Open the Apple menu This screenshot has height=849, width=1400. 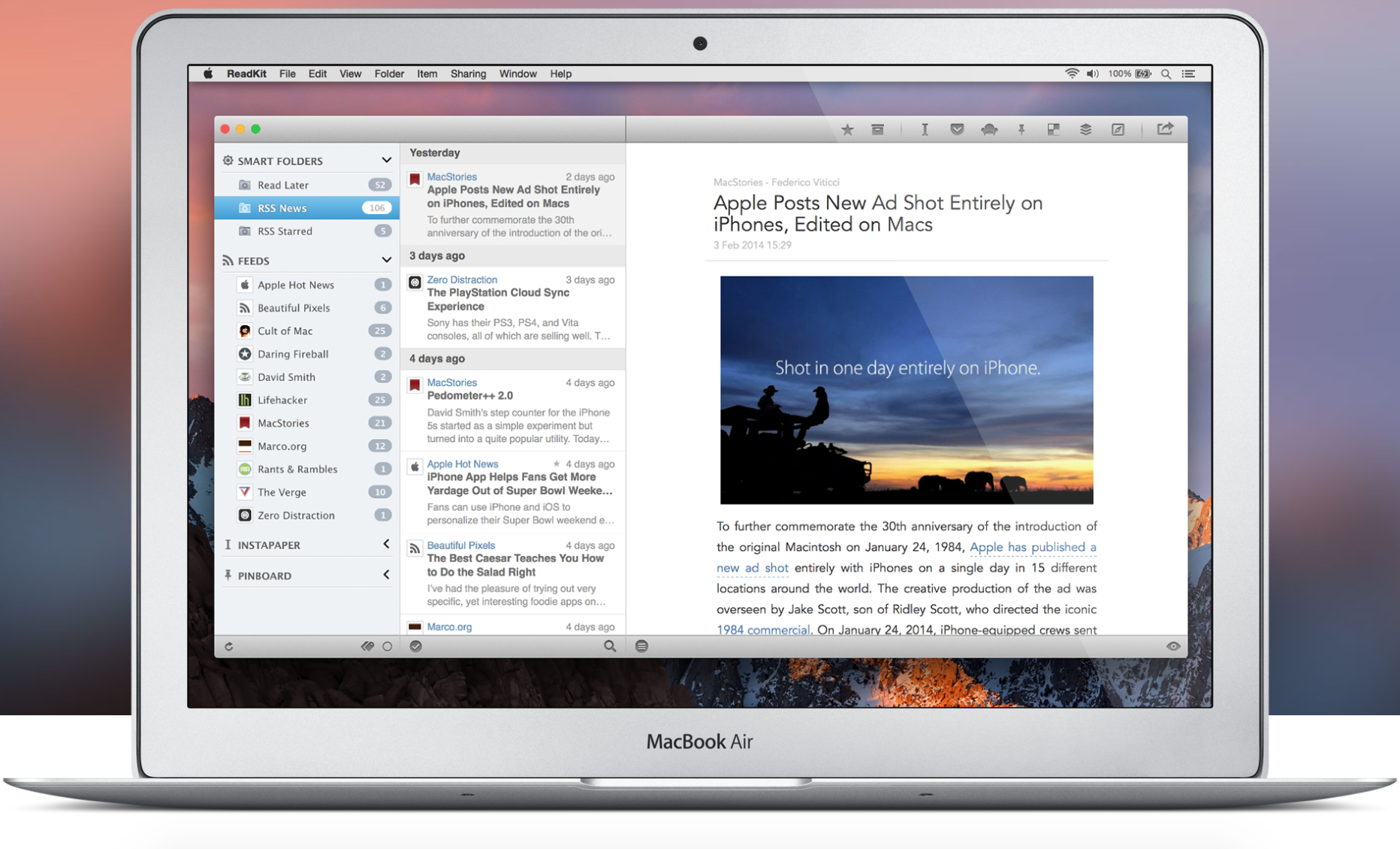208,74
